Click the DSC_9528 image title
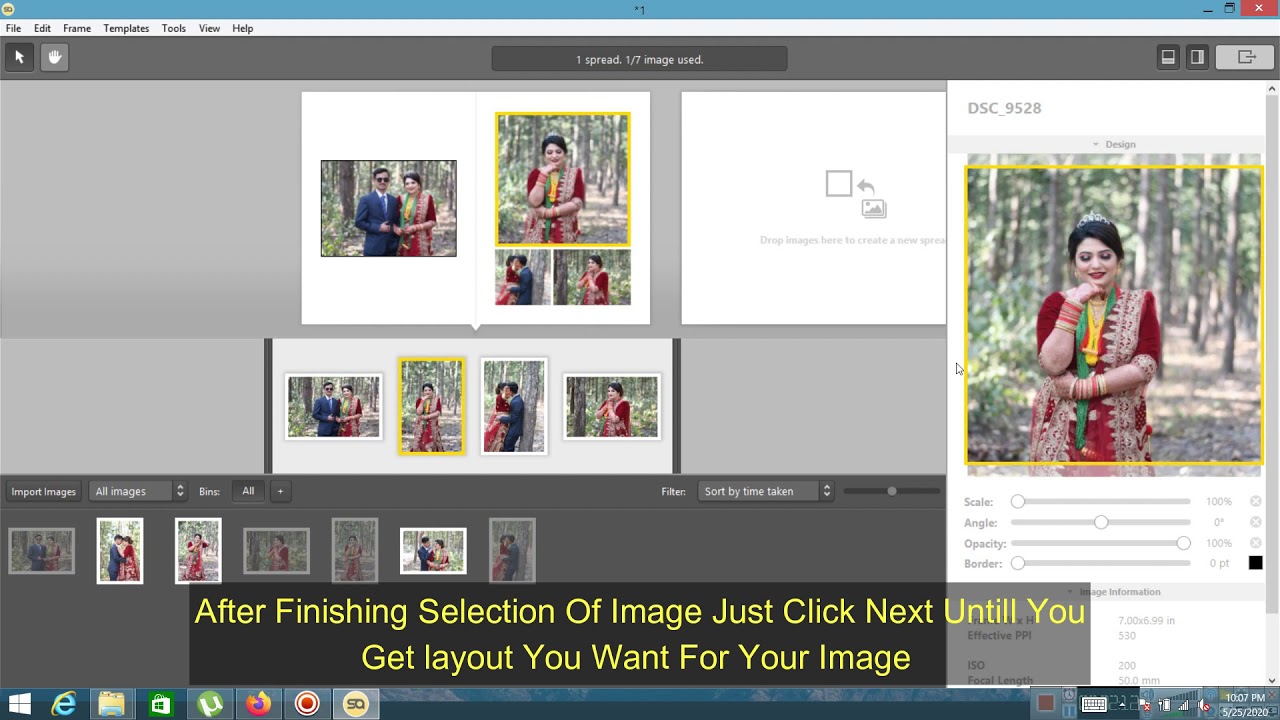 click(x=1004, y=108)
